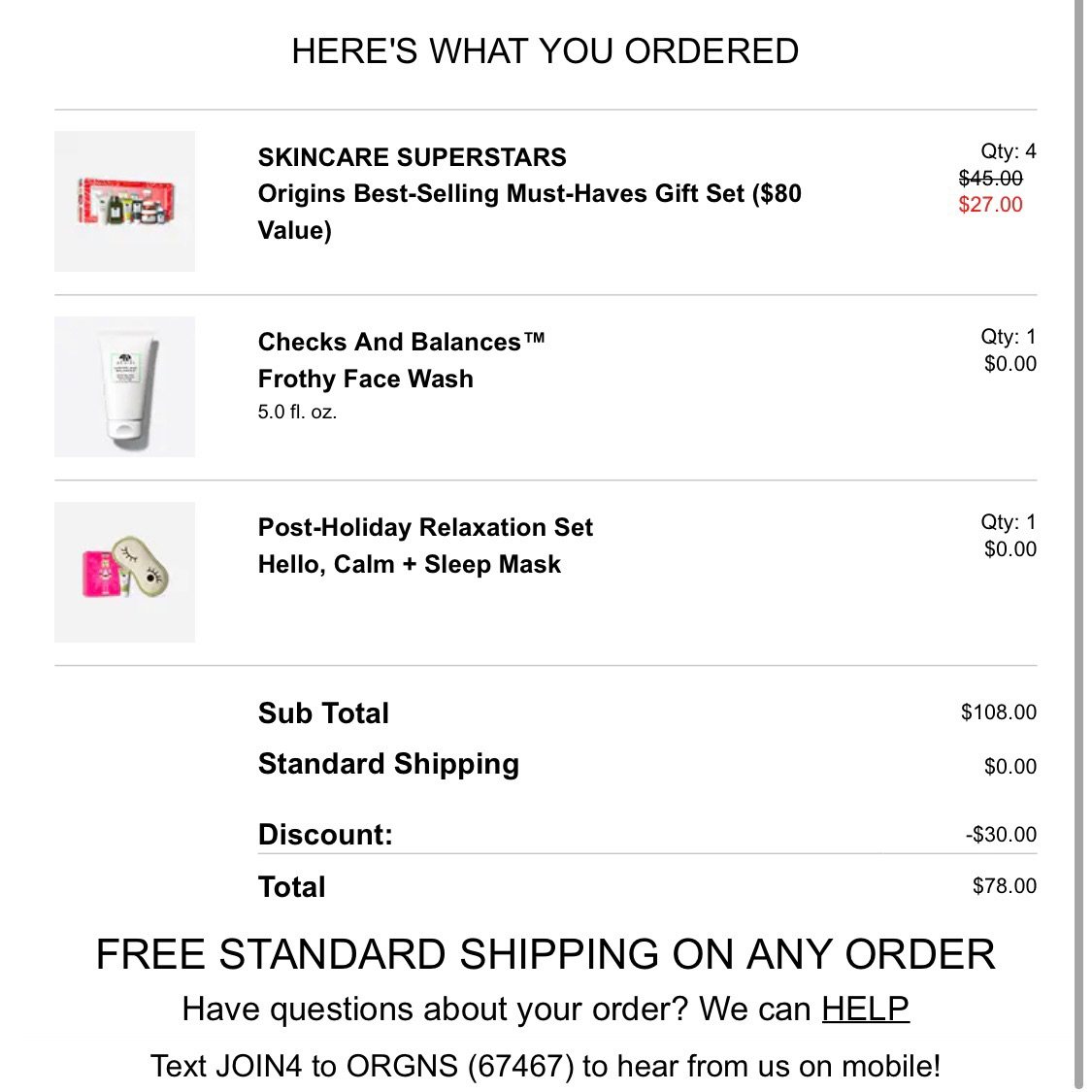This screenshot has height=1092, width=1092.
Task: Click Hello, Calm + Sleep Mask text
Action: pos(410,564)
